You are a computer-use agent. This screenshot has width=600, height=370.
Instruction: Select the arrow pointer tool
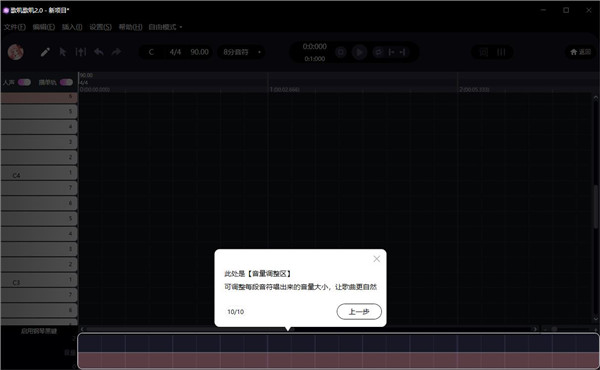click(63, 52)
